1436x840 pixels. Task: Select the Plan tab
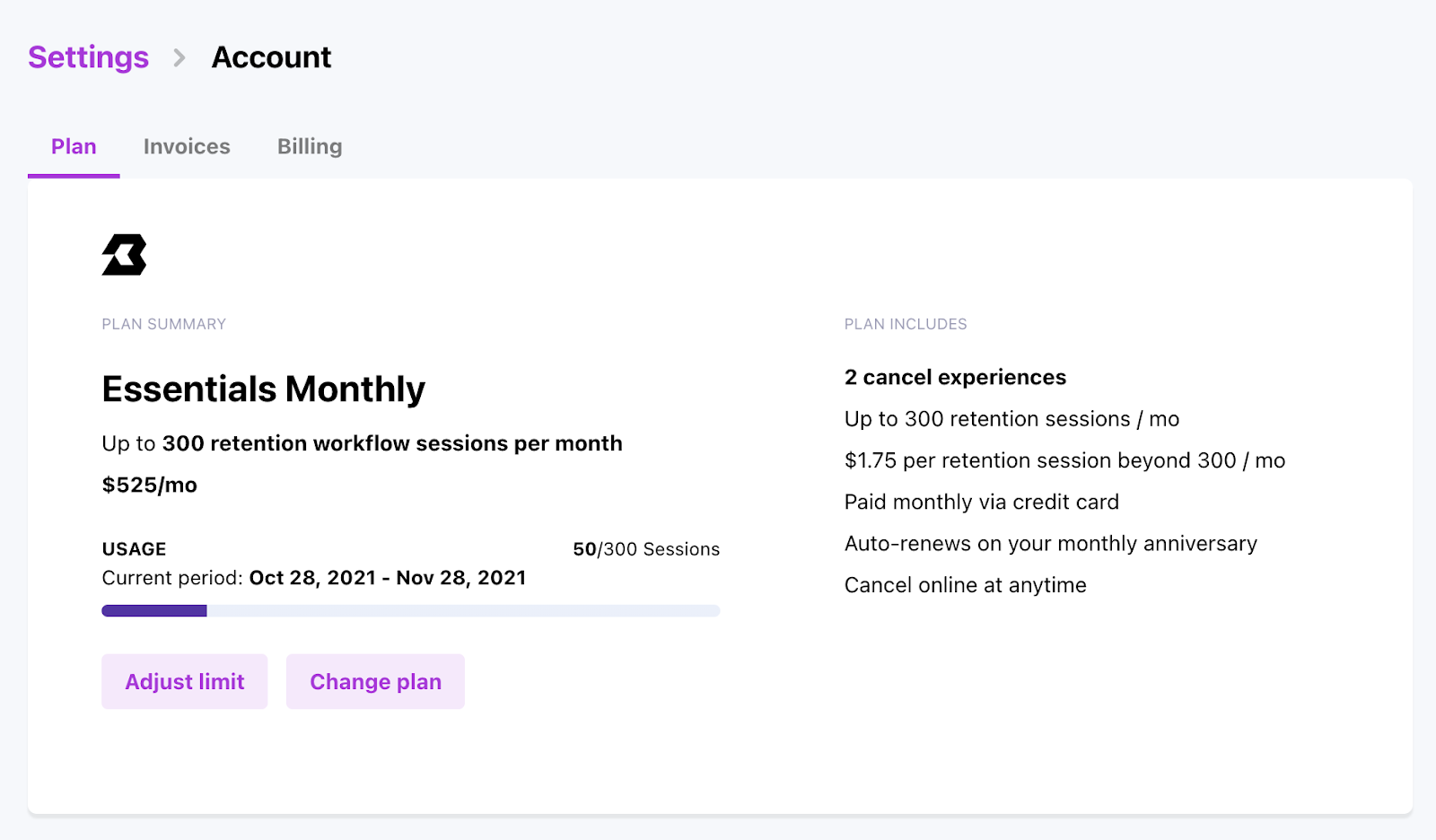[x=74, y=146]
